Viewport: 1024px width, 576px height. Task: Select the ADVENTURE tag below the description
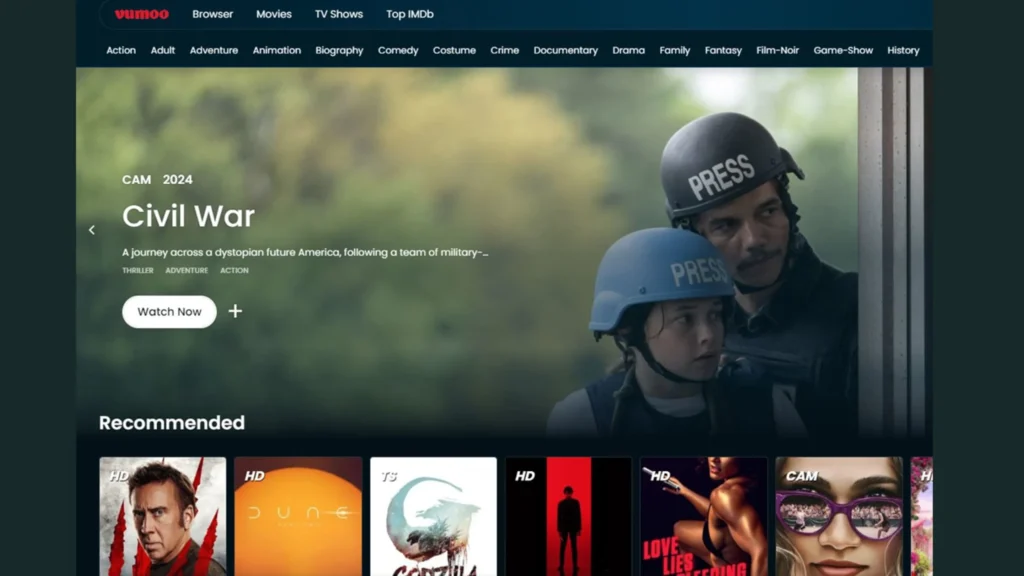[x=186, y=270]
